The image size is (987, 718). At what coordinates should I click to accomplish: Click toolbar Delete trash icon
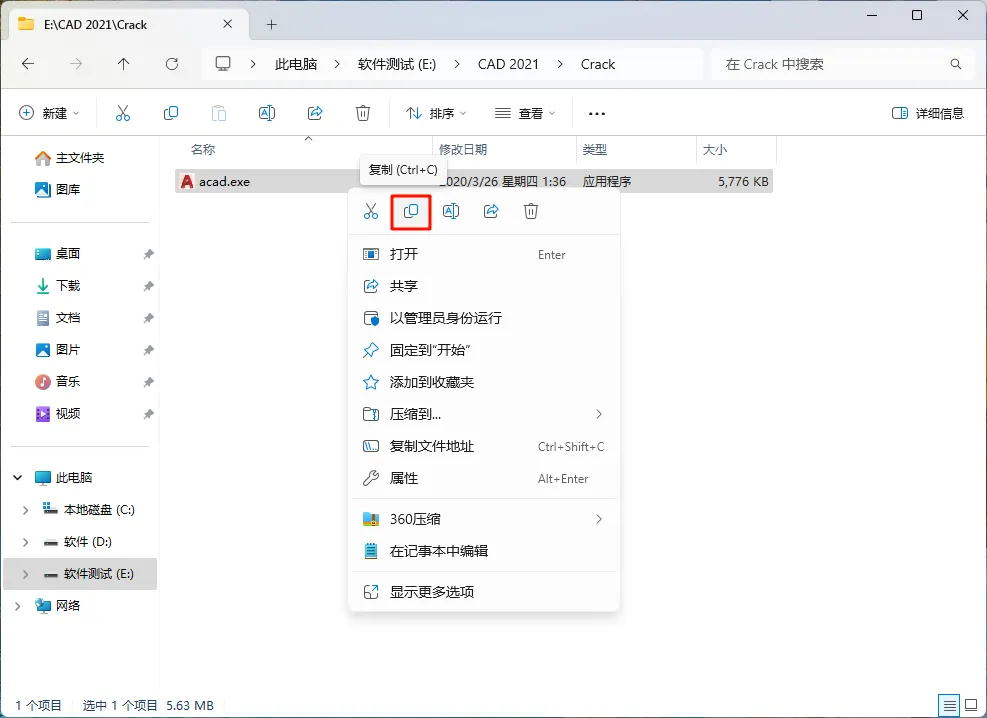pyautogui.click(x=363, y=113)
